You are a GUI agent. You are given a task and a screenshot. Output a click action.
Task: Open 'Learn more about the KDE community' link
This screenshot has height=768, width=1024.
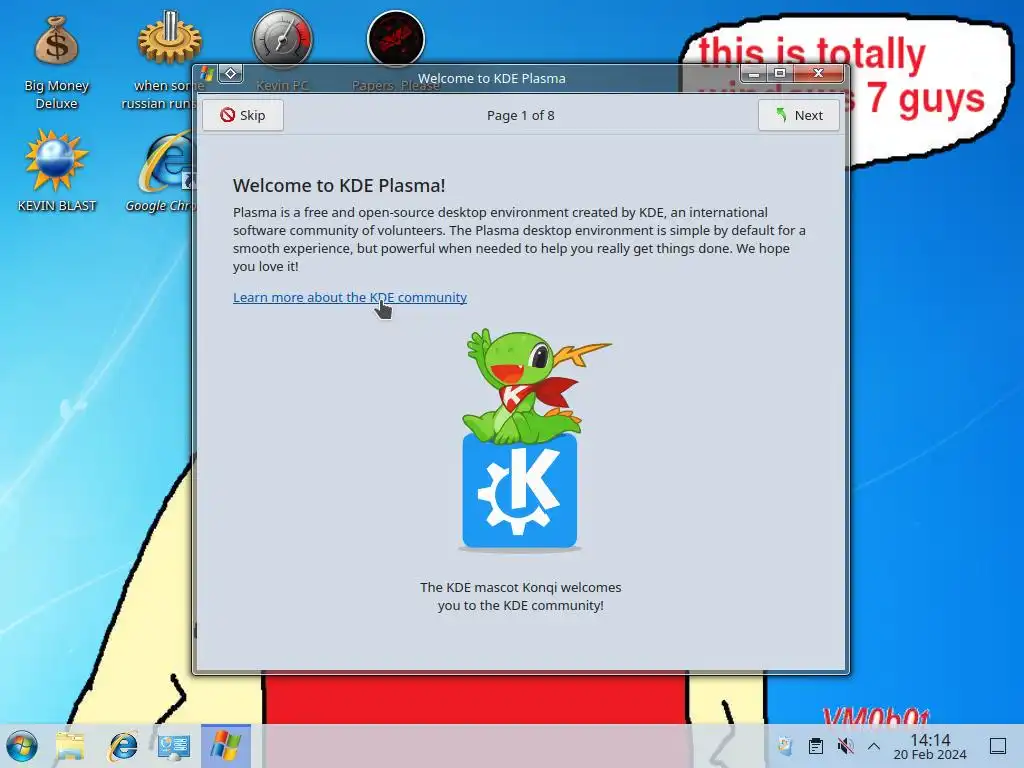point(350,297)
